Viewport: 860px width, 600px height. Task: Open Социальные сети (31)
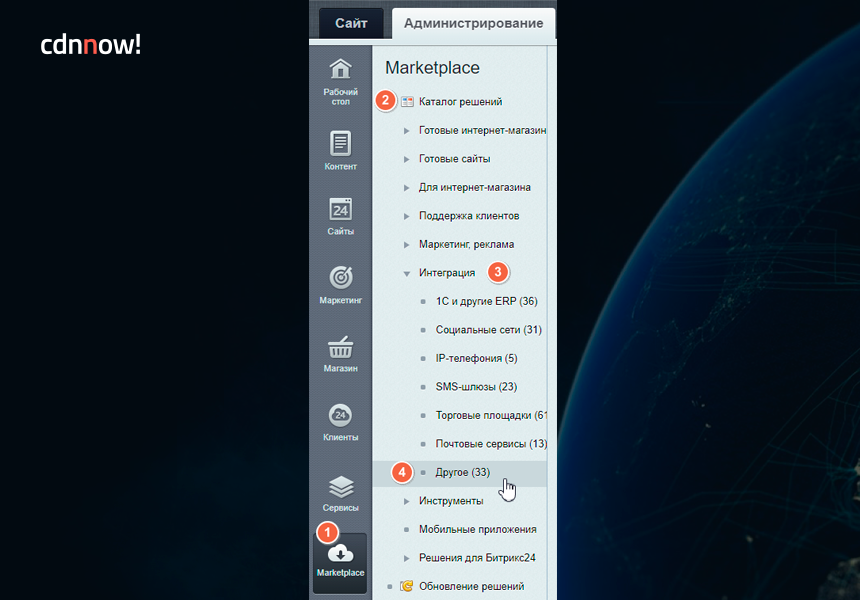[489, 330]
